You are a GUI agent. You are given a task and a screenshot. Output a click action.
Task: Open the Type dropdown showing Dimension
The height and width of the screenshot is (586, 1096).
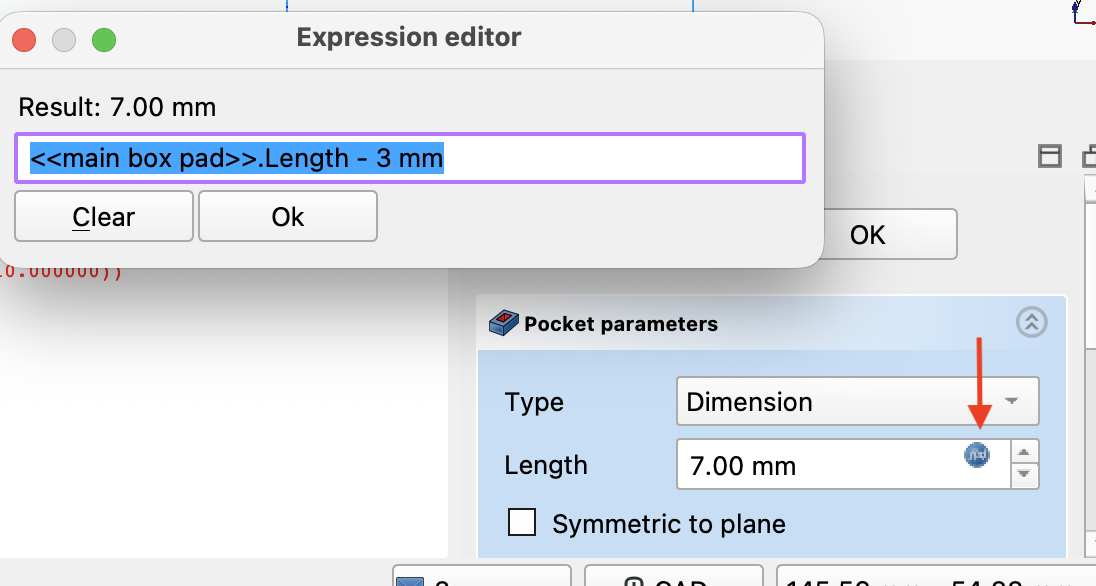click(x=857, y=402)
